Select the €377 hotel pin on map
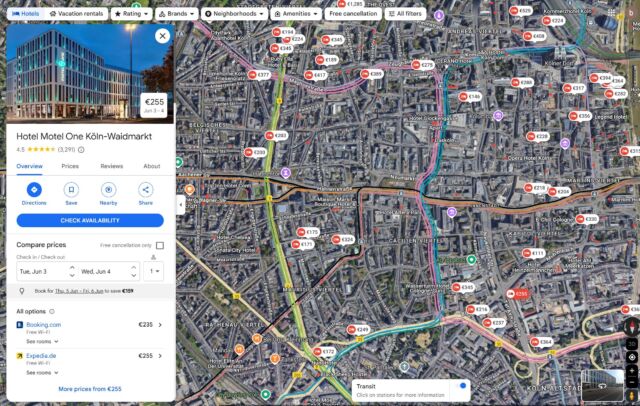 [259, 75]
